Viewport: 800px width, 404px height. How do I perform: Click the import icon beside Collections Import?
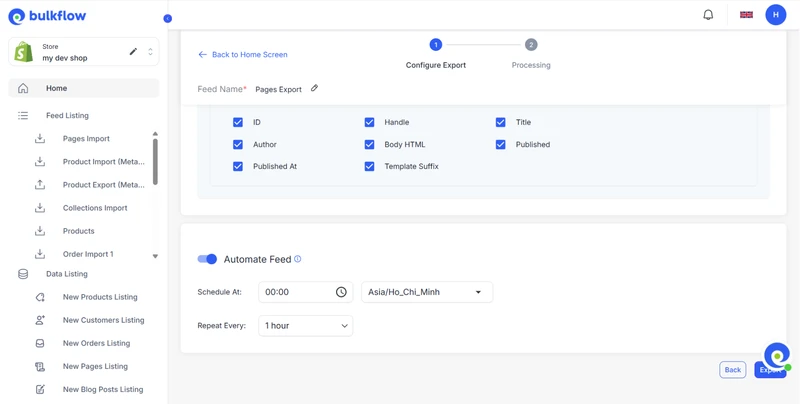[40, 208]
